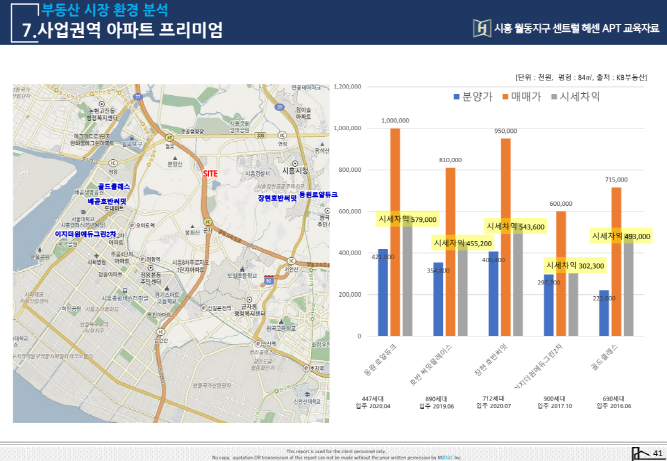
Task: Select the 장현호반써밋 label on the map
Action: pyautogui.click(x=278, y=199)
